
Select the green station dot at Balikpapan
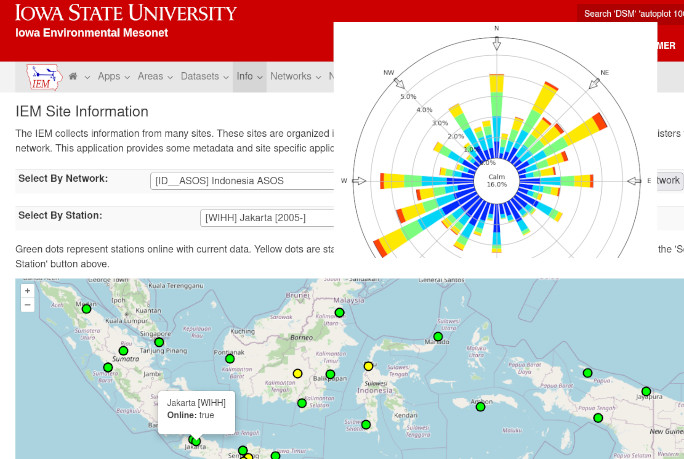click(331, 374)
